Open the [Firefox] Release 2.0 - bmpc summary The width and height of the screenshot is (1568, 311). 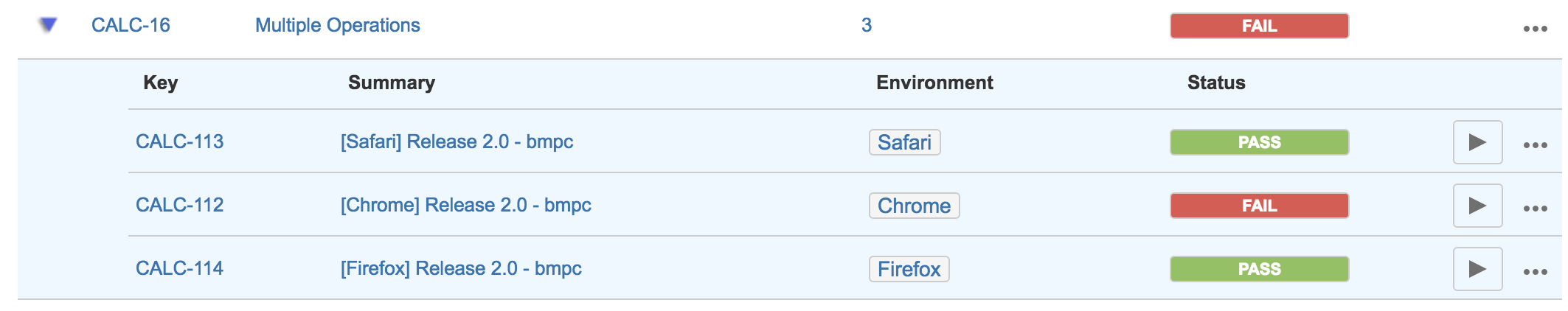tap(461, 268)
